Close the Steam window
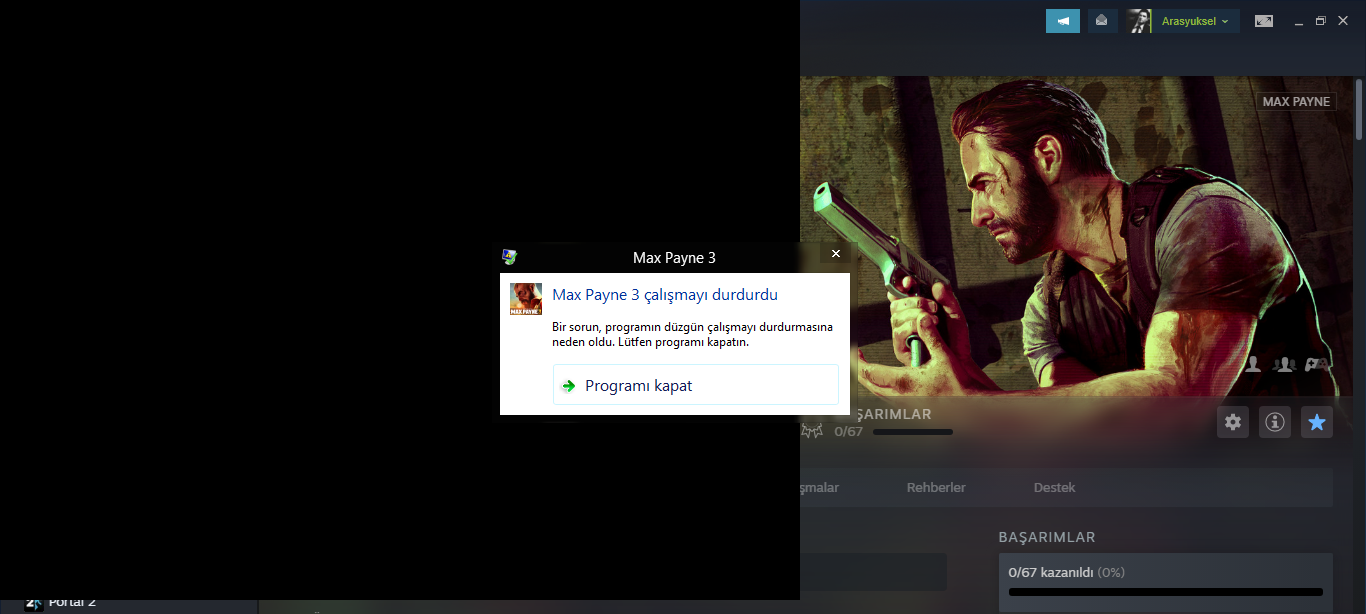 tap(1343, 21)
